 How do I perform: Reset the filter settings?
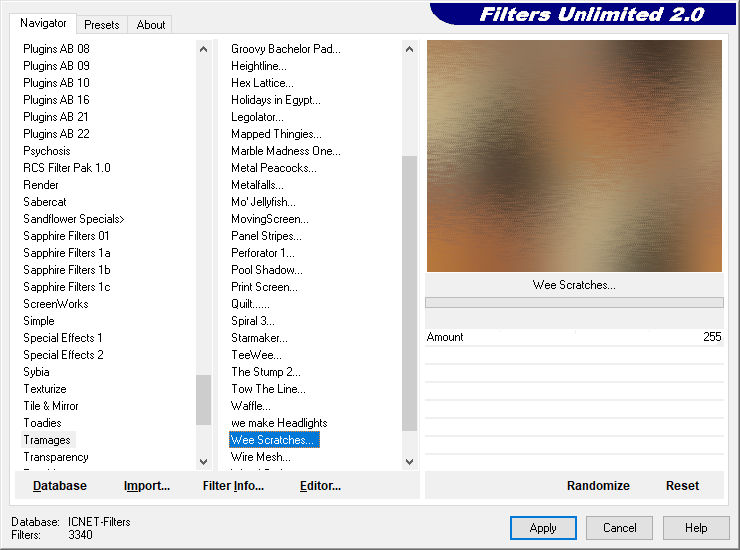point(682,486)
